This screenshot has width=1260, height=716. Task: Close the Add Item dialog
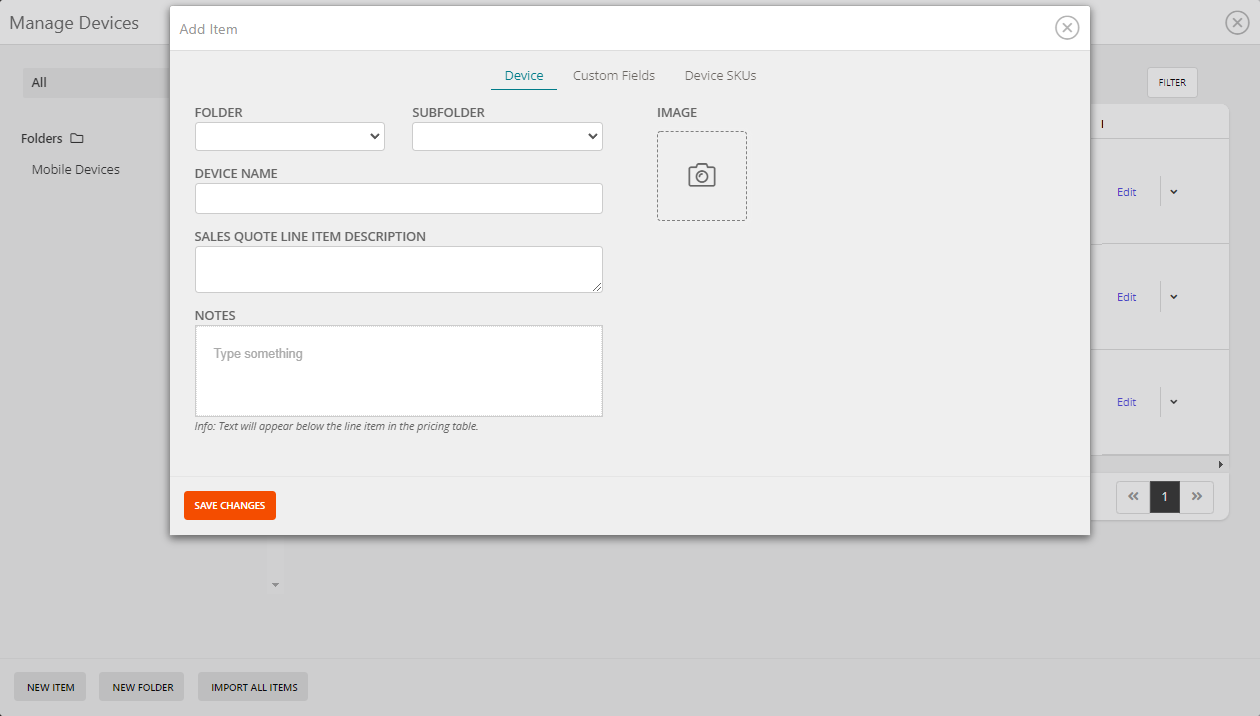coord(1067,28)
